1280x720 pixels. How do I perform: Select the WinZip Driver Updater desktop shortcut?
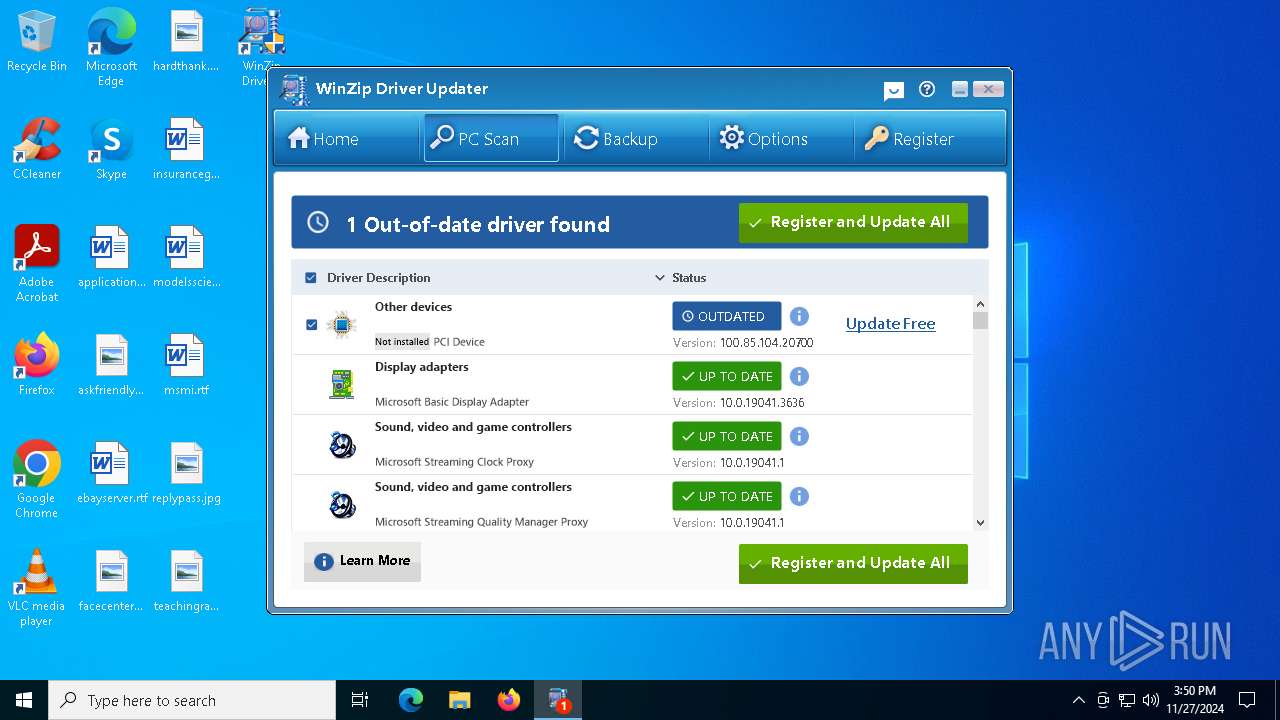click(261, 48)
